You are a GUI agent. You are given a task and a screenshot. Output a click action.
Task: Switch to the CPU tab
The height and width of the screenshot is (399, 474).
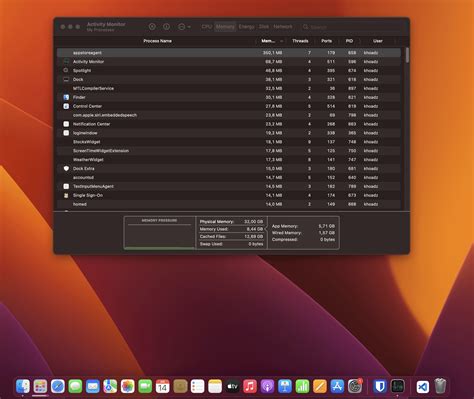pos(207,27)
